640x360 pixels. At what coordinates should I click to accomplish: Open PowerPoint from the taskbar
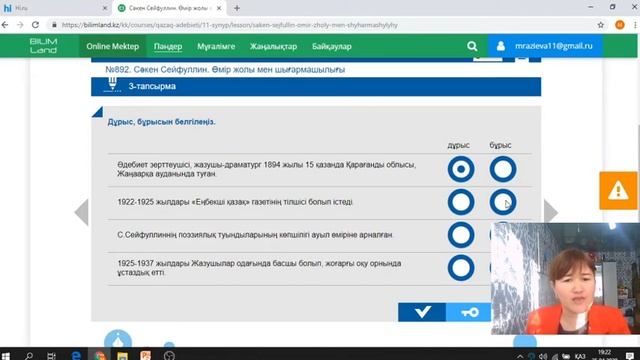pyautogui.click(x=146, y=356)
